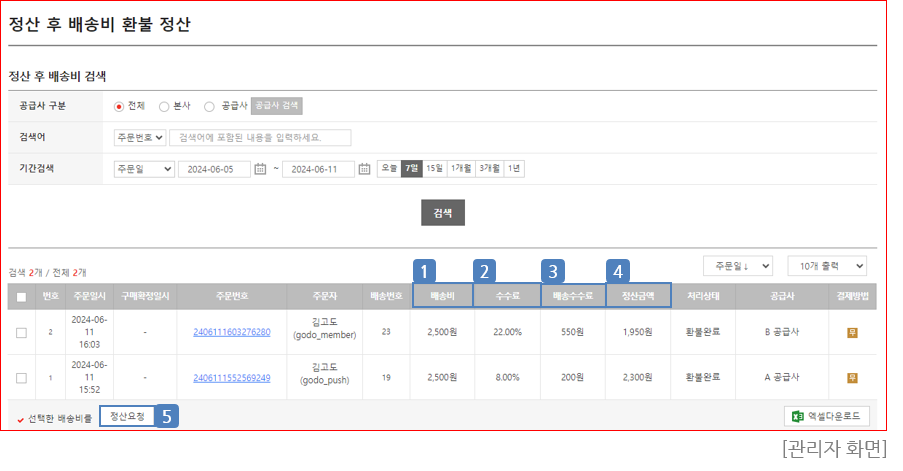Click the search keyword input field
The image size is (903, 471).
pyautogui.click(x=261, y=137)
